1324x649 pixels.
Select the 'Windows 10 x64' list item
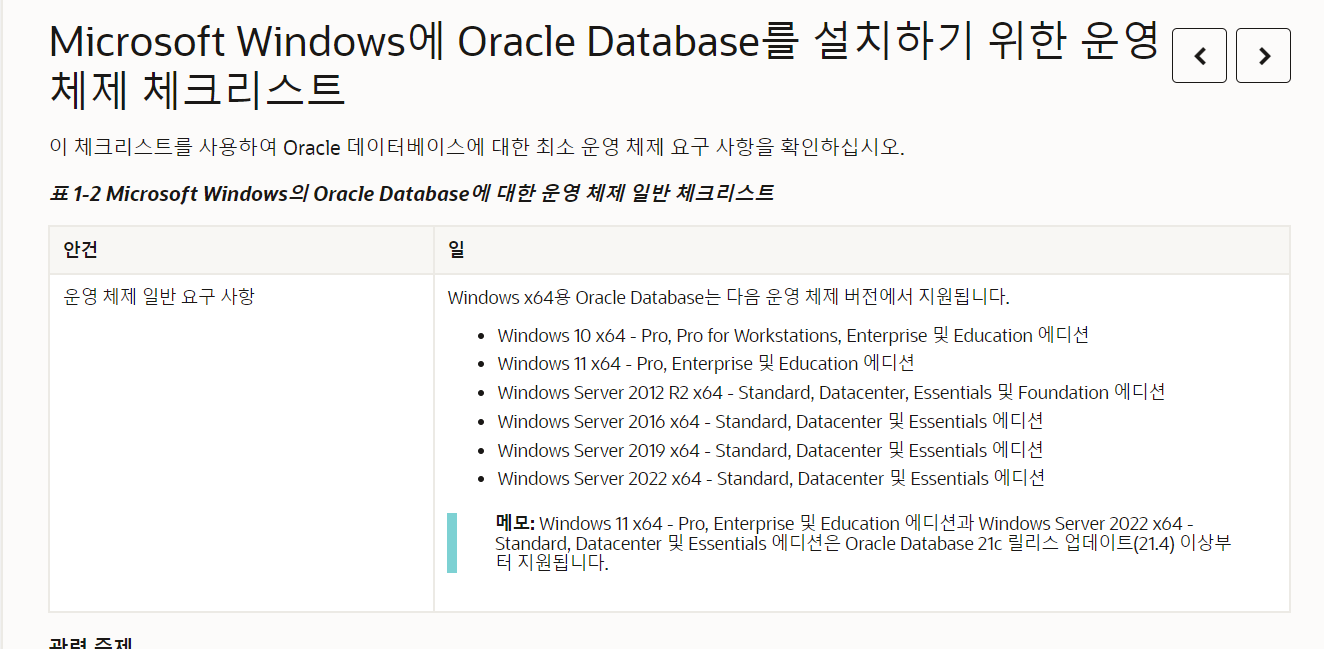pyautogui.click(x=793, y=335)
